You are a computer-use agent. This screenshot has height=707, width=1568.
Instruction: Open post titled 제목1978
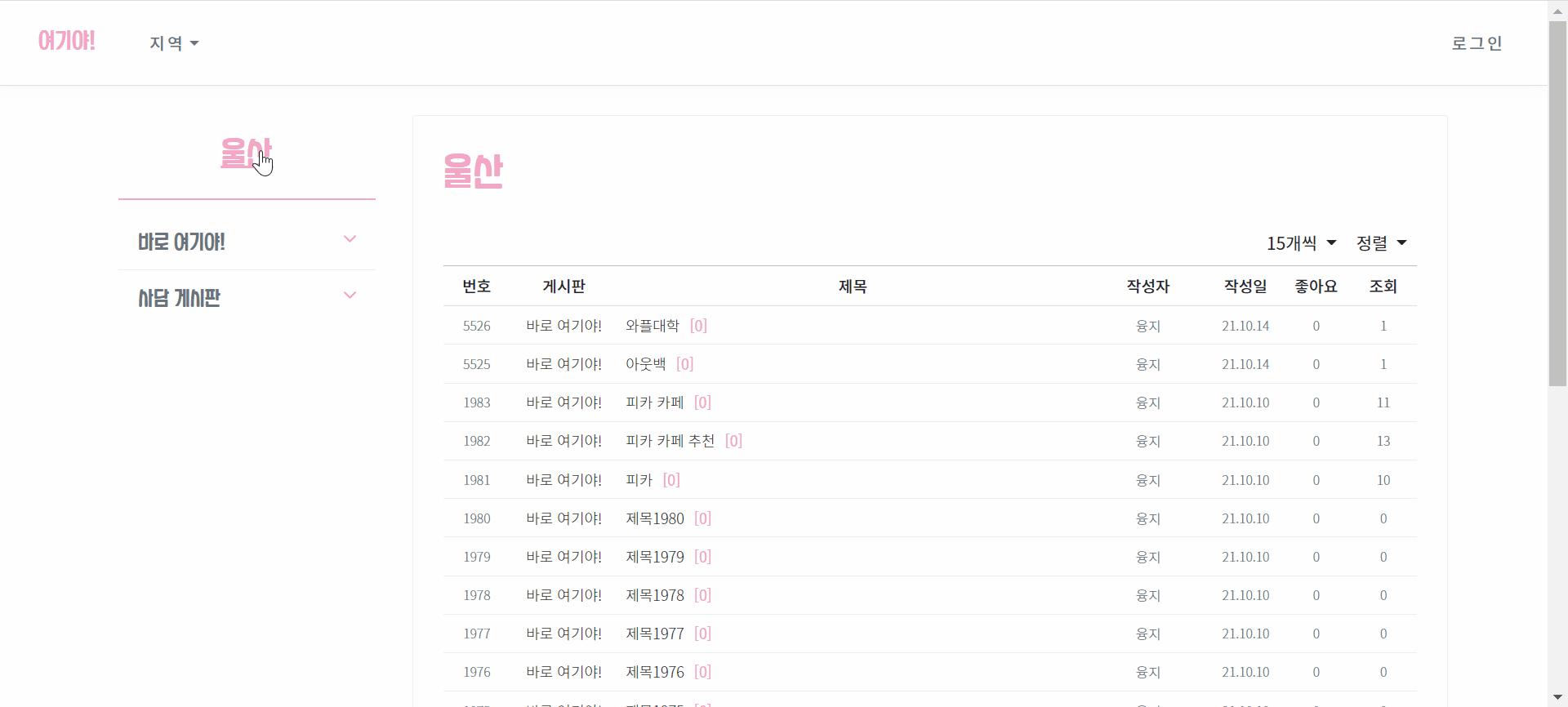pos(655,595)
